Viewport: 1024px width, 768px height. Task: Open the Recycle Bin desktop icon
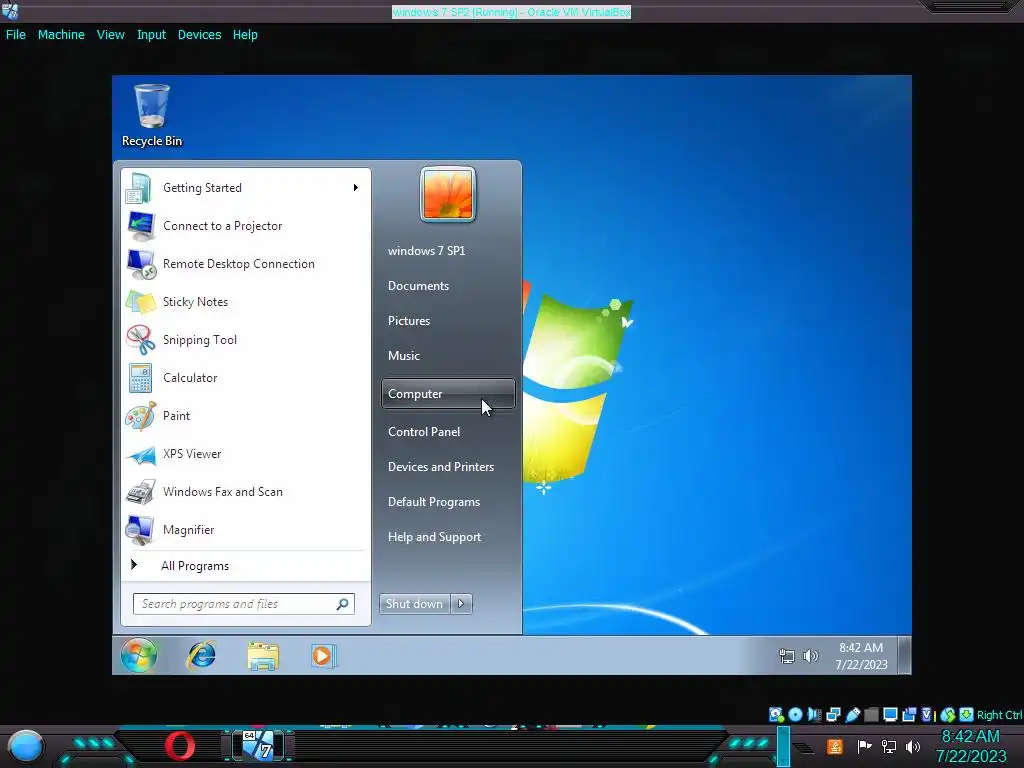(152, 115)
